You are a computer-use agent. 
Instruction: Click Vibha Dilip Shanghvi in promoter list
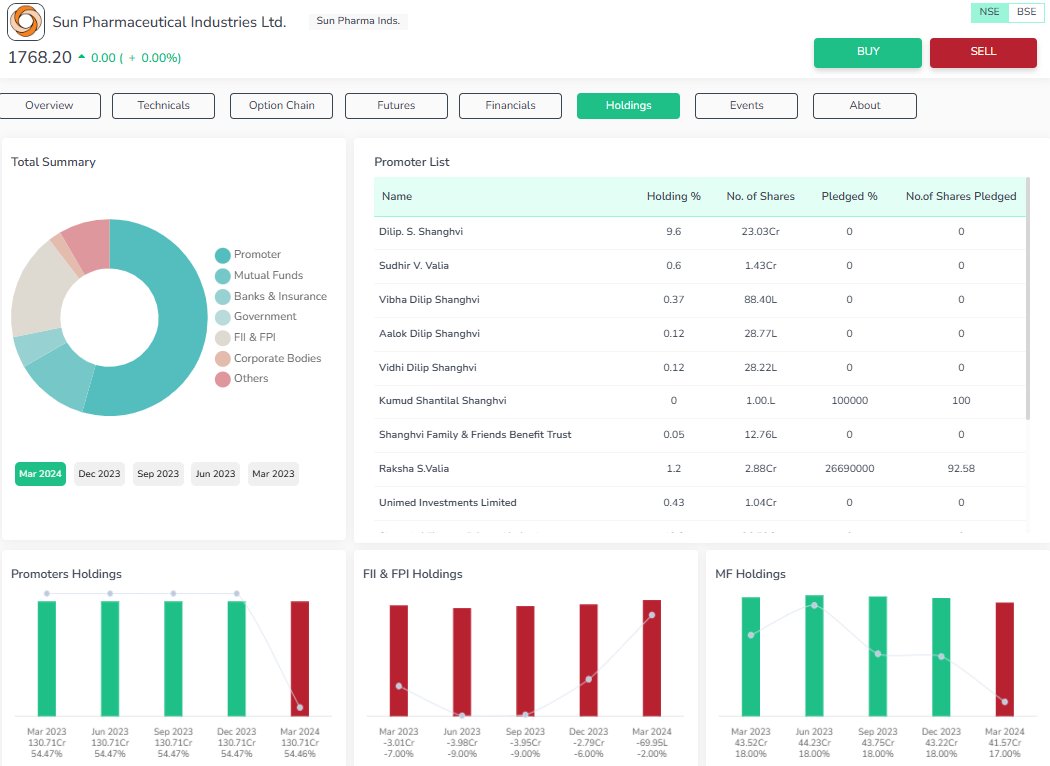(x=429, y=300)
